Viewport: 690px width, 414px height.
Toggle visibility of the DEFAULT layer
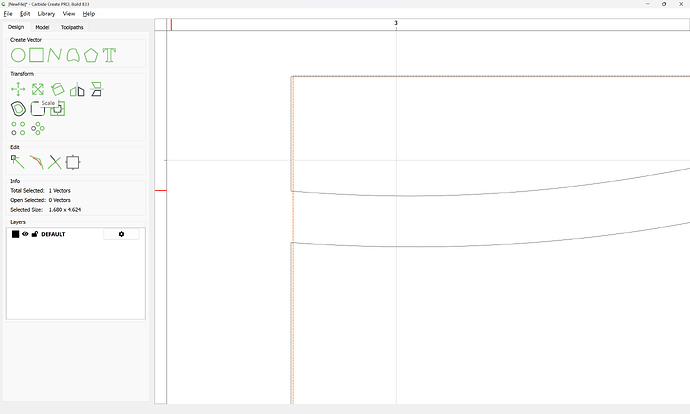tap(25, 234)
